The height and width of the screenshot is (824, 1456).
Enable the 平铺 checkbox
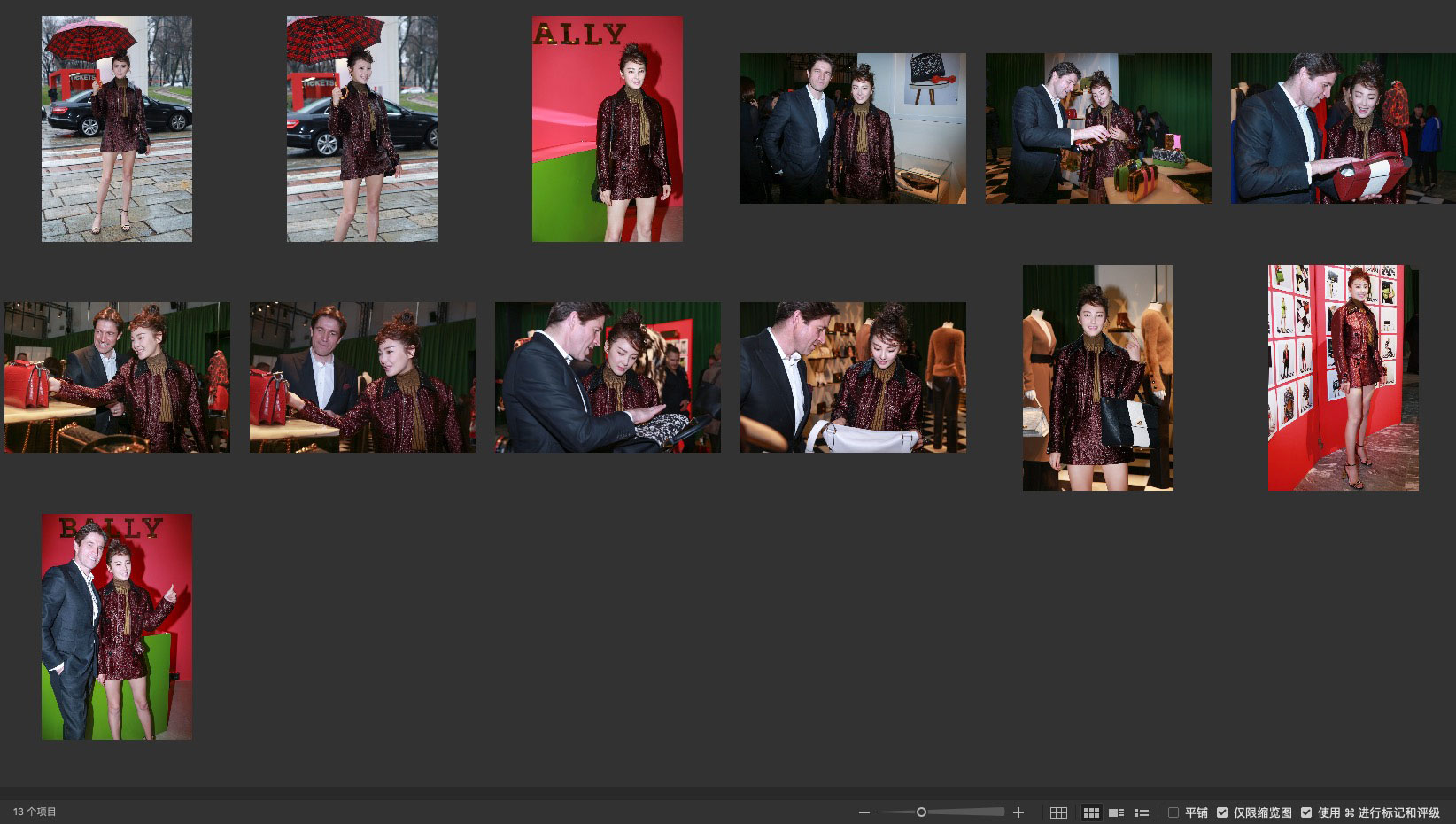[x=1173, y=812]
